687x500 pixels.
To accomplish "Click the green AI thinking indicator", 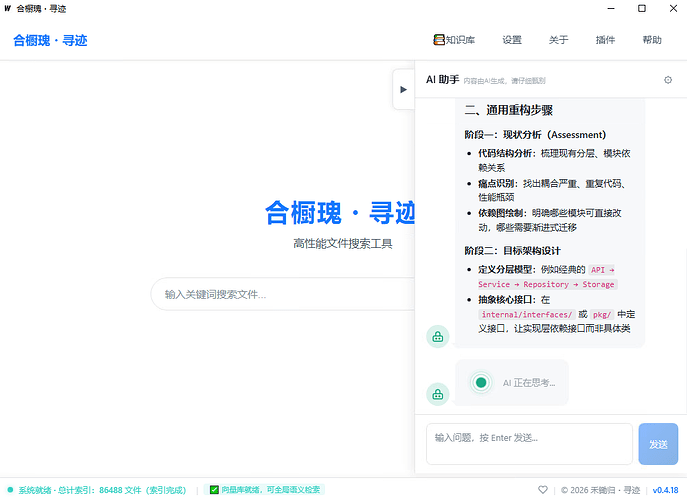I will (x=481, y=383).
